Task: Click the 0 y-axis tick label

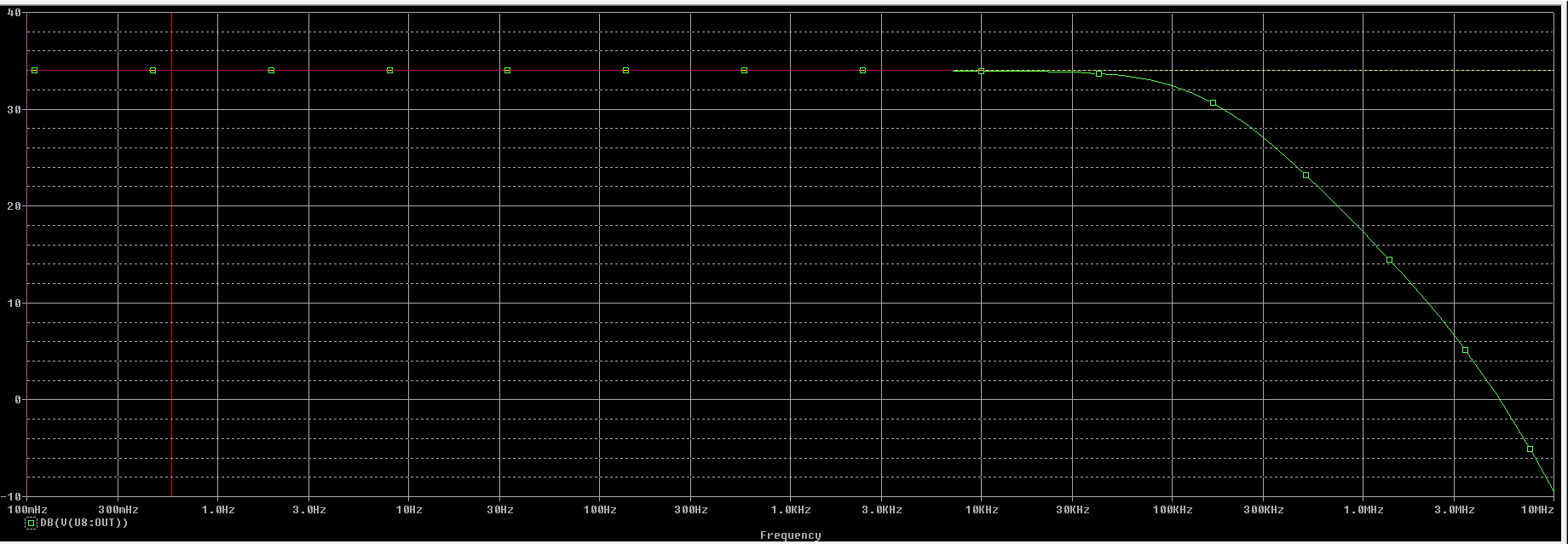Action: point(16,400)
